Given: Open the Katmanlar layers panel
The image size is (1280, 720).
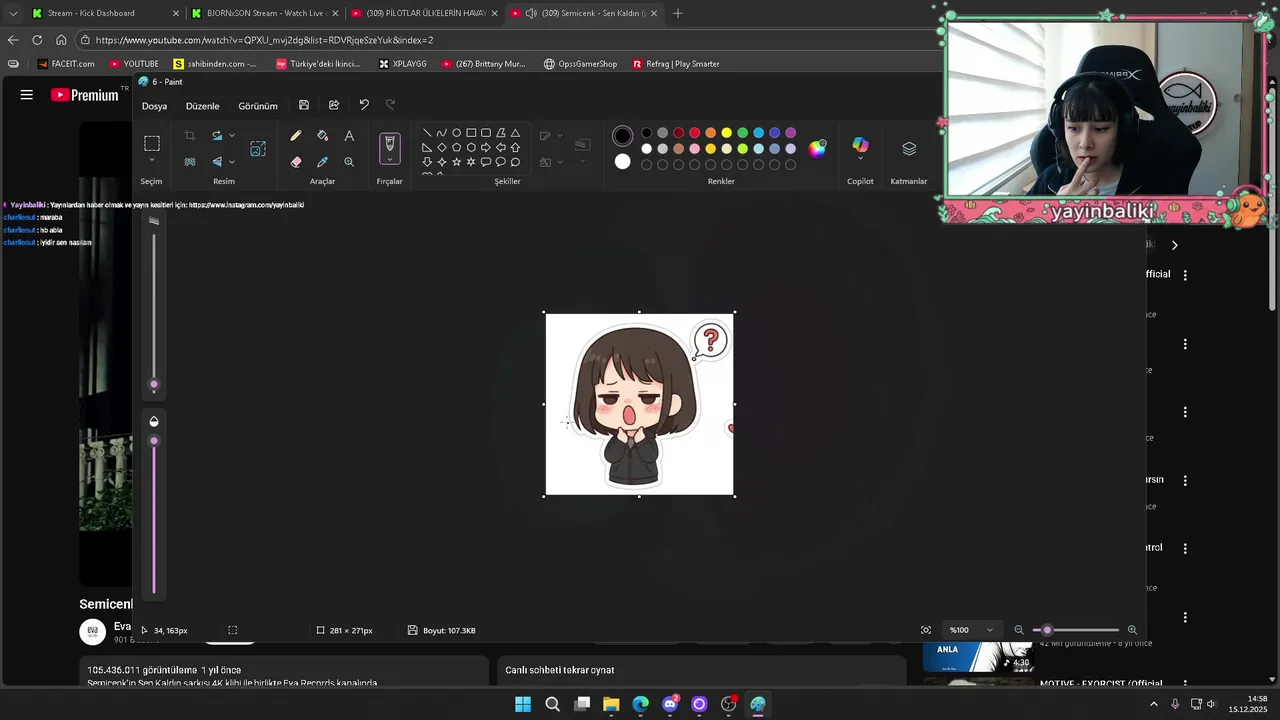Looking at the screenshot, I should [909, 148].
